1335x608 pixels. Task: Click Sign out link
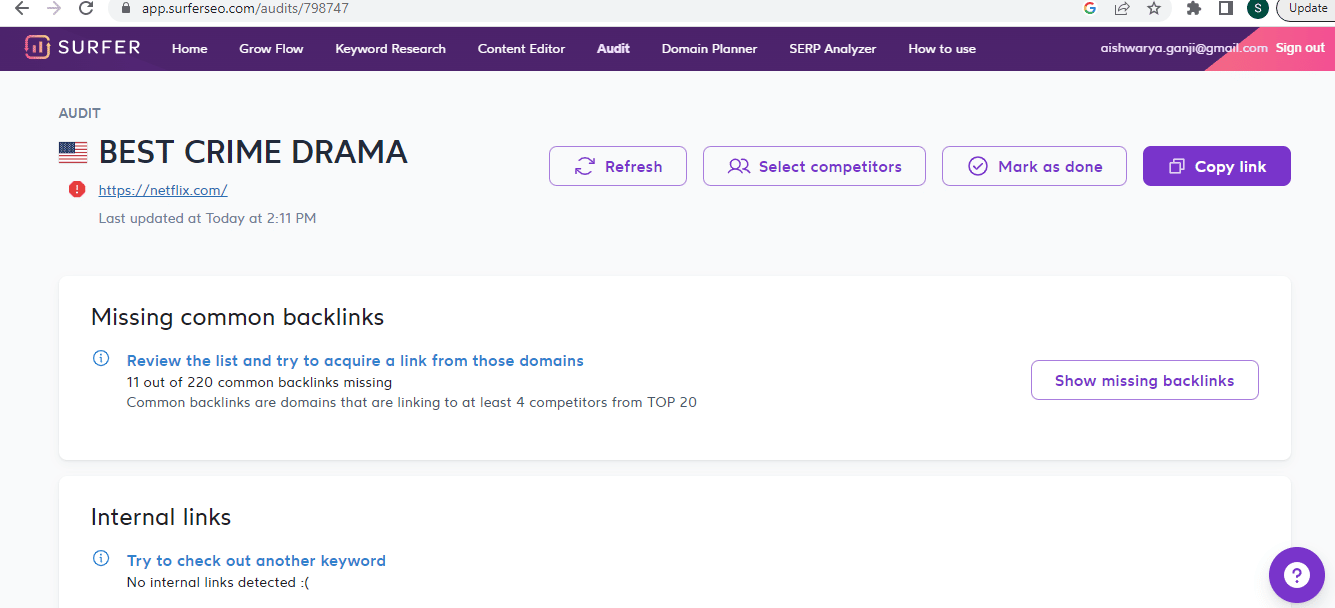[1300, 48]
